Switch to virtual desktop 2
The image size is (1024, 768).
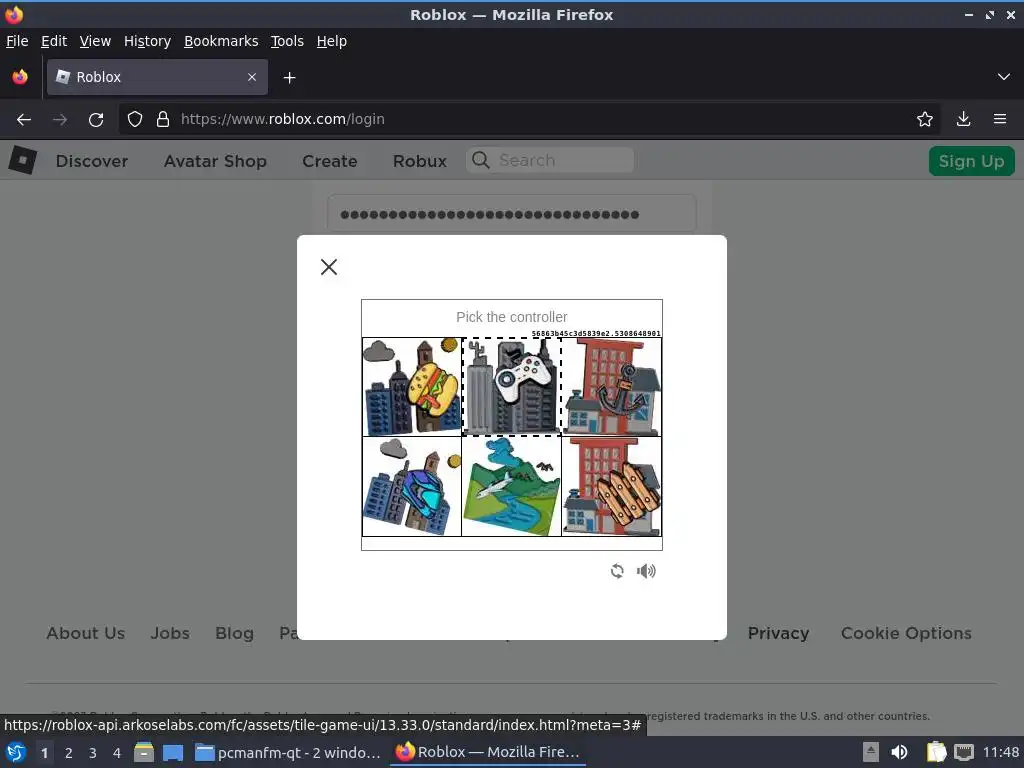coord(69,752)
